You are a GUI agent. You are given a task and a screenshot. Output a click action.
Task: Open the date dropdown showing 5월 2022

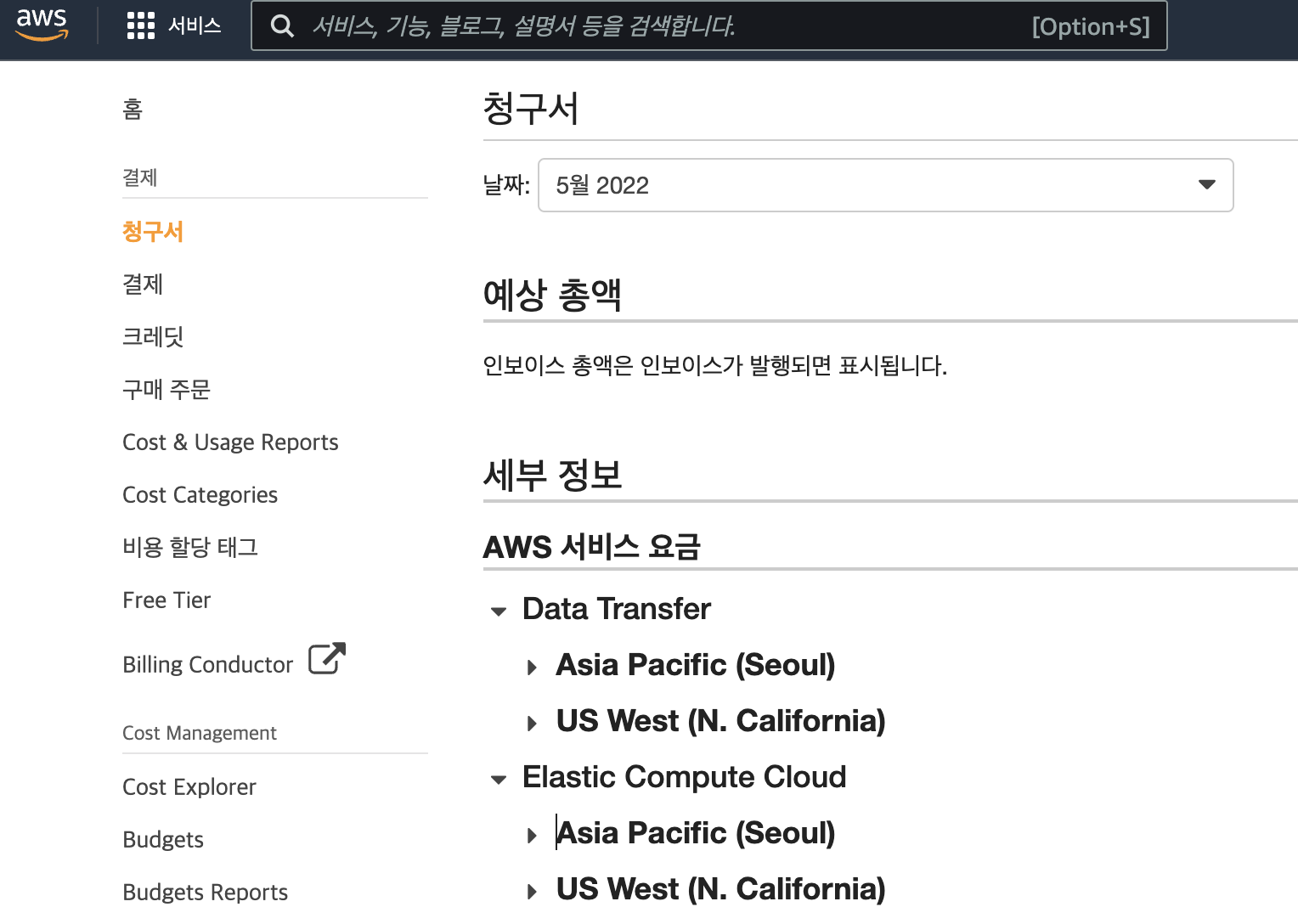click(885, 185)
